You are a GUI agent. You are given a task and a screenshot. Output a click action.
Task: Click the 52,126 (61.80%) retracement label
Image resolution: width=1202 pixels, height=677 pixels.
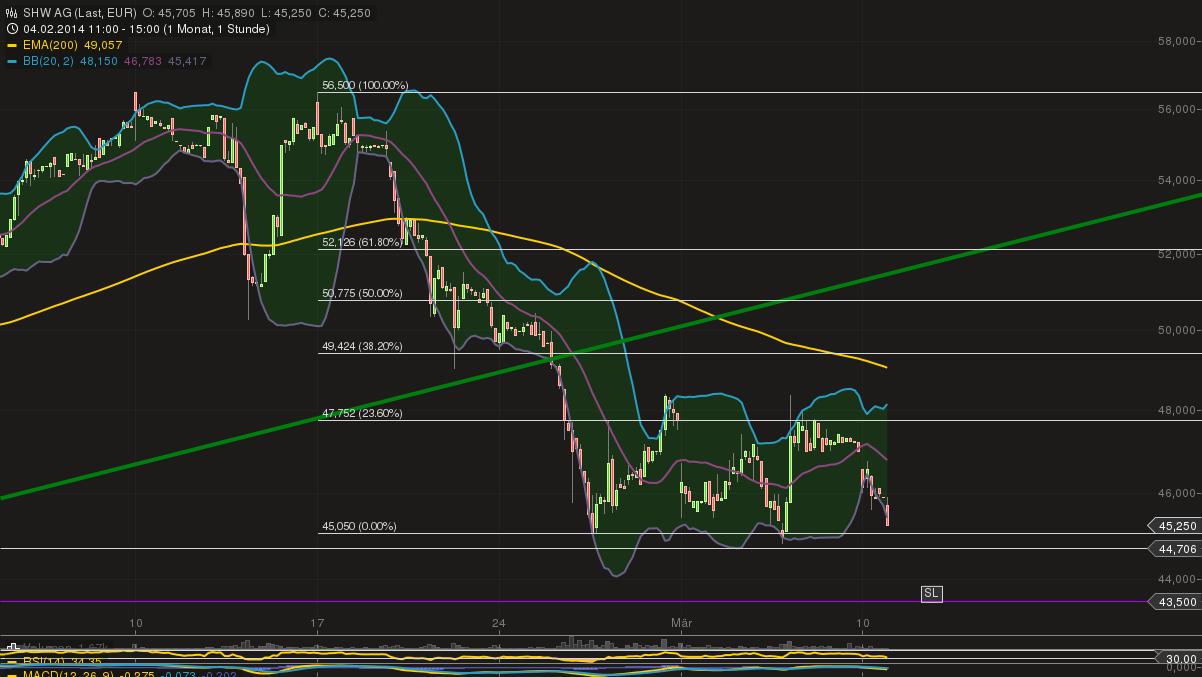click(x=360, y=241)
